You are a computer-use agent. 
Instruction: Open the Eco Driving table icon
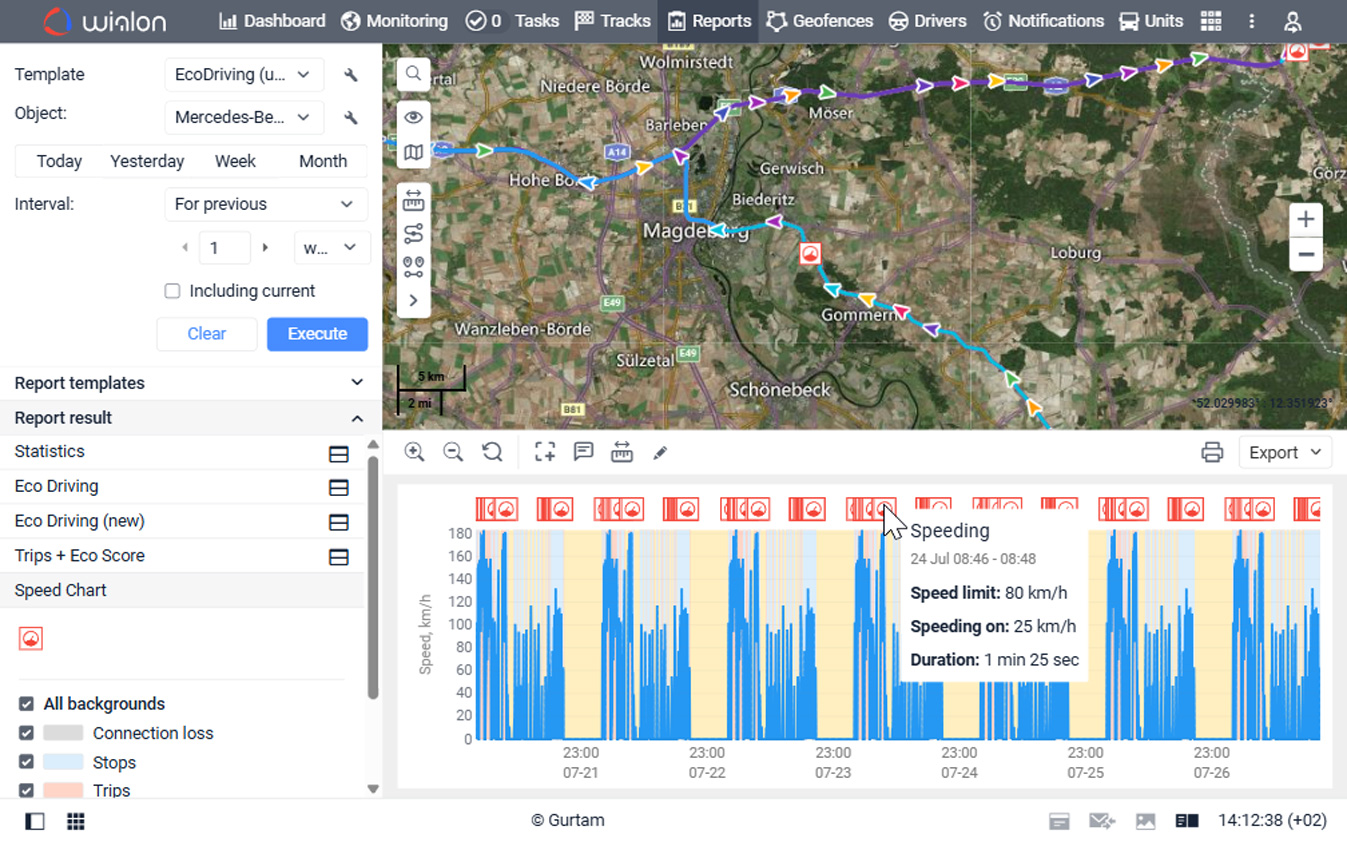point(339,487)
